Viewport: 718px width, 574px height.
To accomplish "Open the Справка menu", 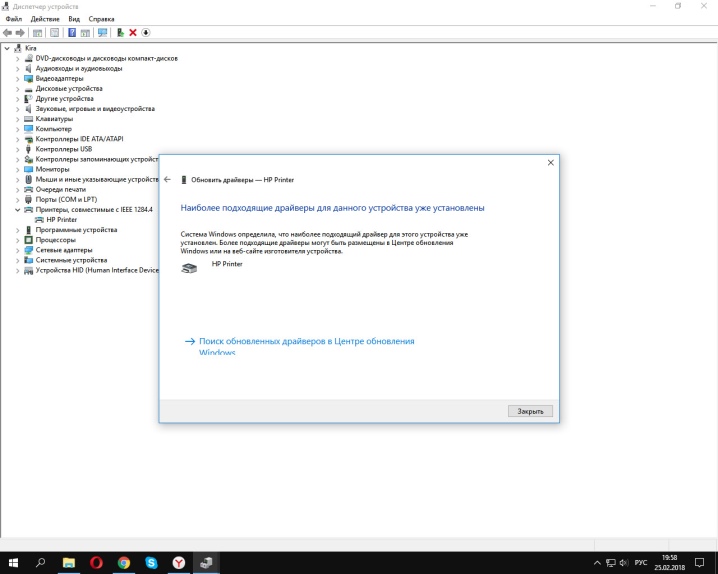I will coord(101,19).
